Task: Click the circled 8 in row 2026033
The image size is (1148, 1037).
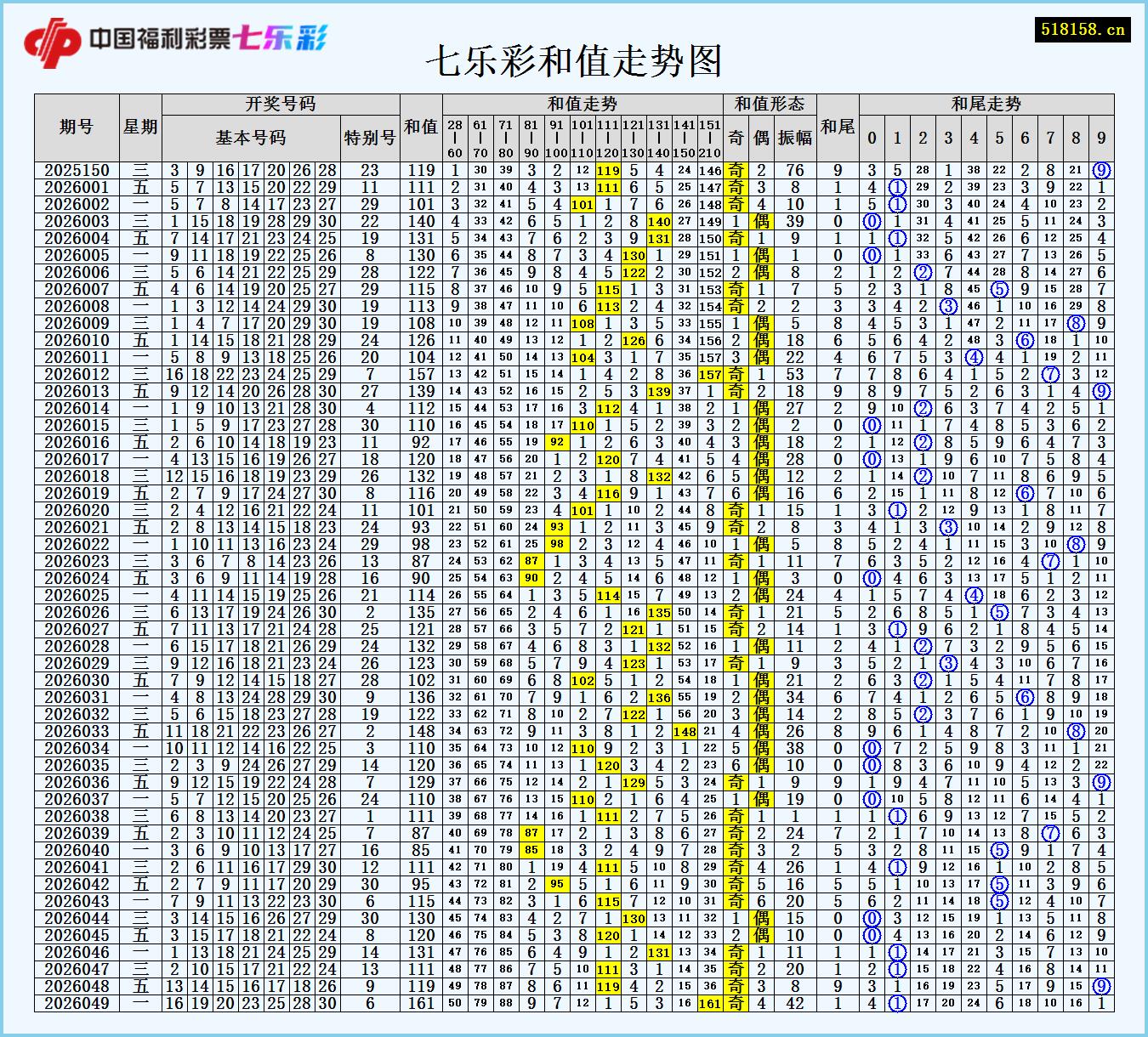Action: [1076, 732]
